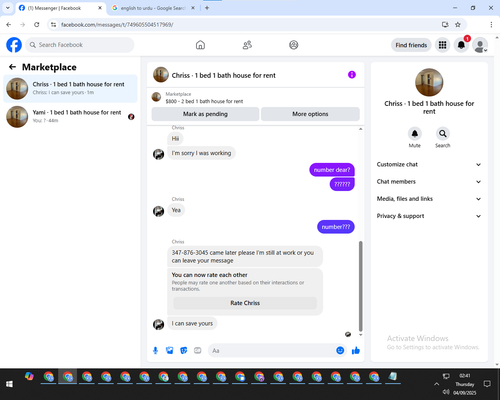Viewport: 500px width, 400px height.
Task: Click the browser Back arrow
Action: coord(9,24)
